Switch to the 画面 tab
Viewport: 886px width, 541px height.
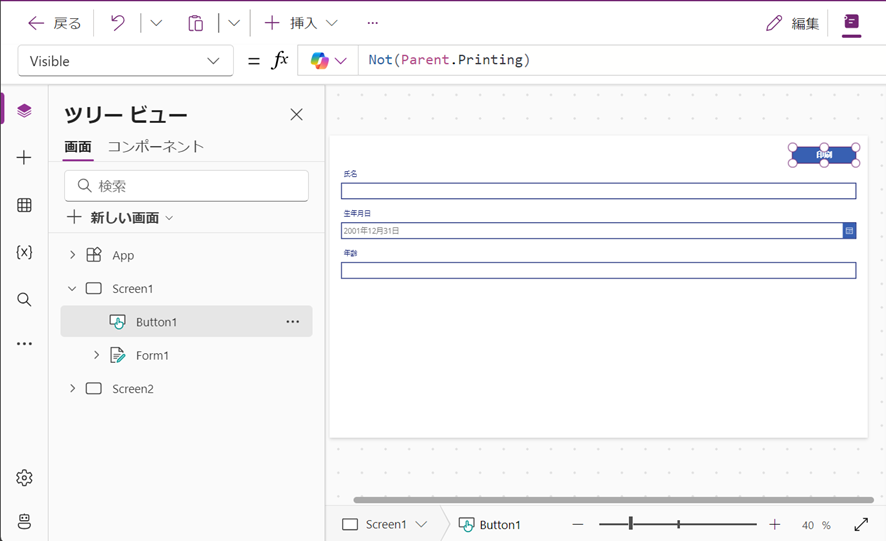click(x=78, y=147)
